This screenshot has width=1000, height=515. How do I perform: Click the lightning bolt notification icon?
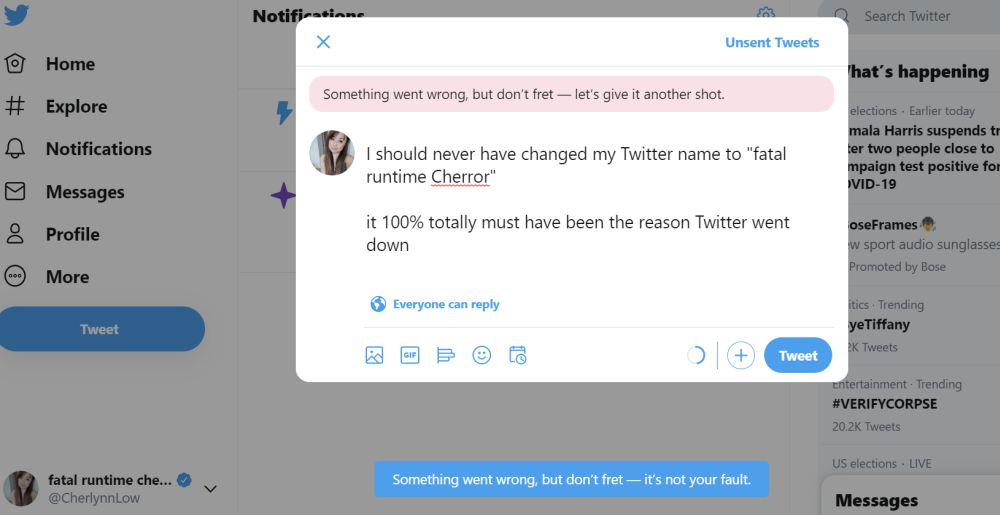tap(284, 113)
